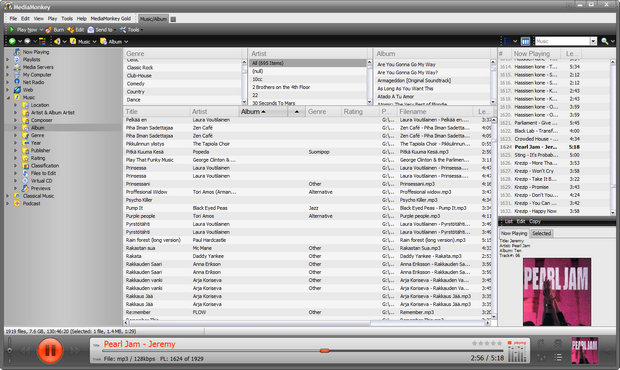Switch to the Music/Album tab

[153, 19]
